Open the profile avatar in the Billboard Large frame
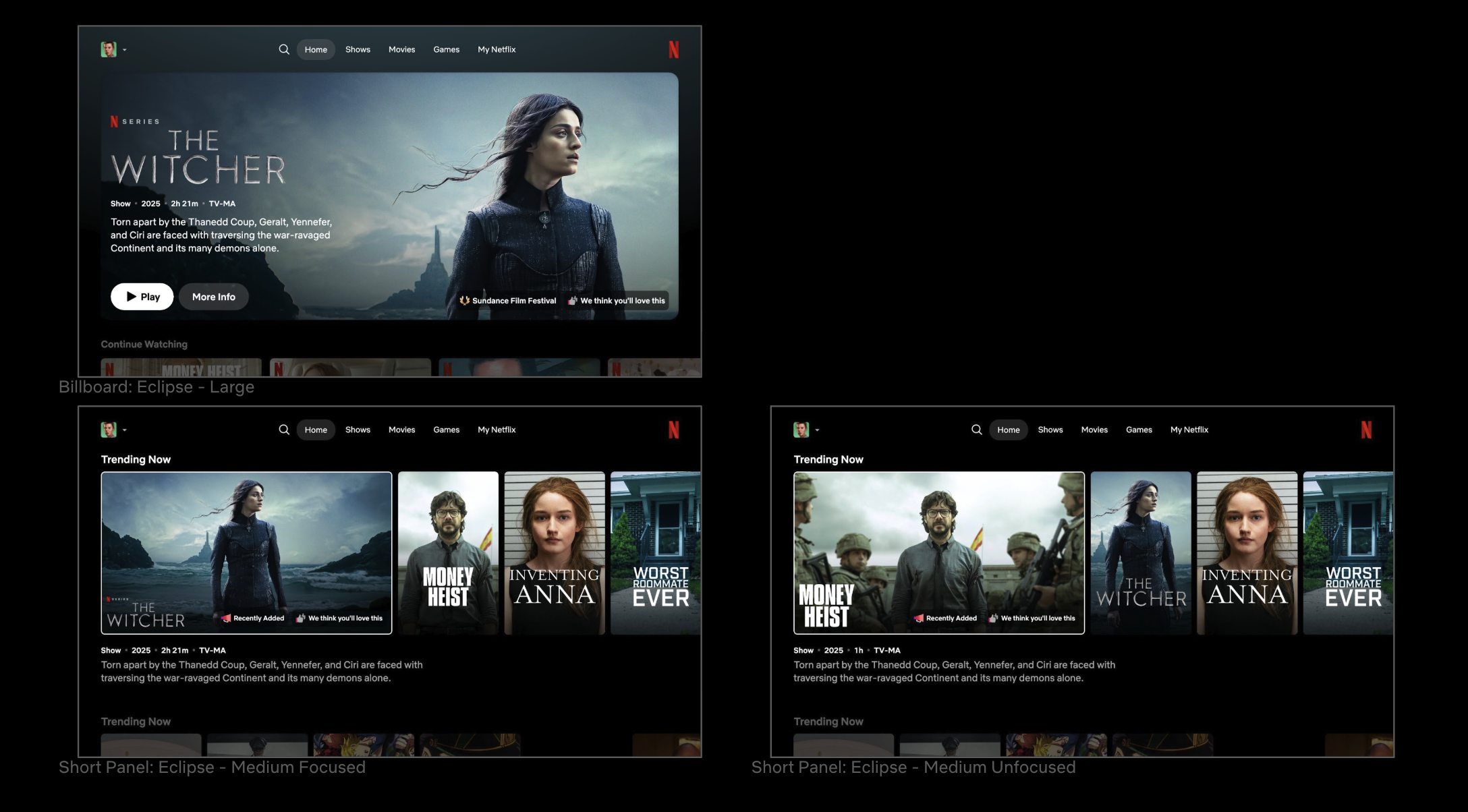 click(x=109, y=49)
